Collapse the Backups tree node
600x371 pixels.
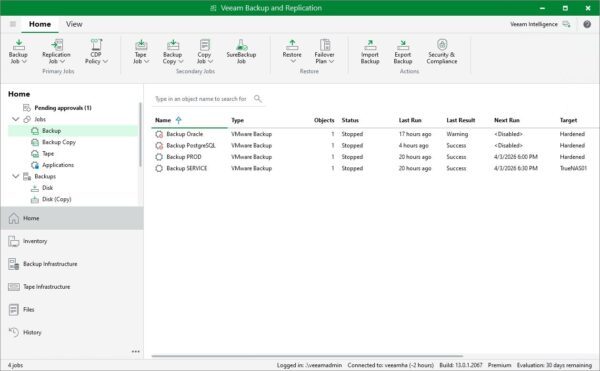(15, 176)
